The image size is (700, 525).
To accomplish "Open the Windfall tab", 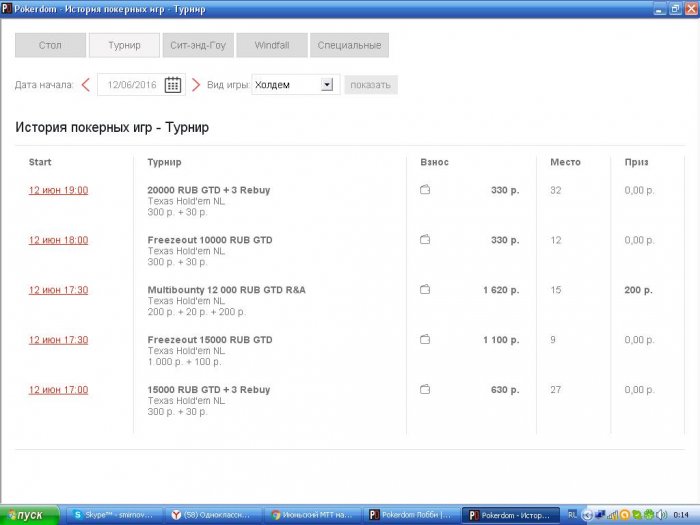I will pos(272,45).
